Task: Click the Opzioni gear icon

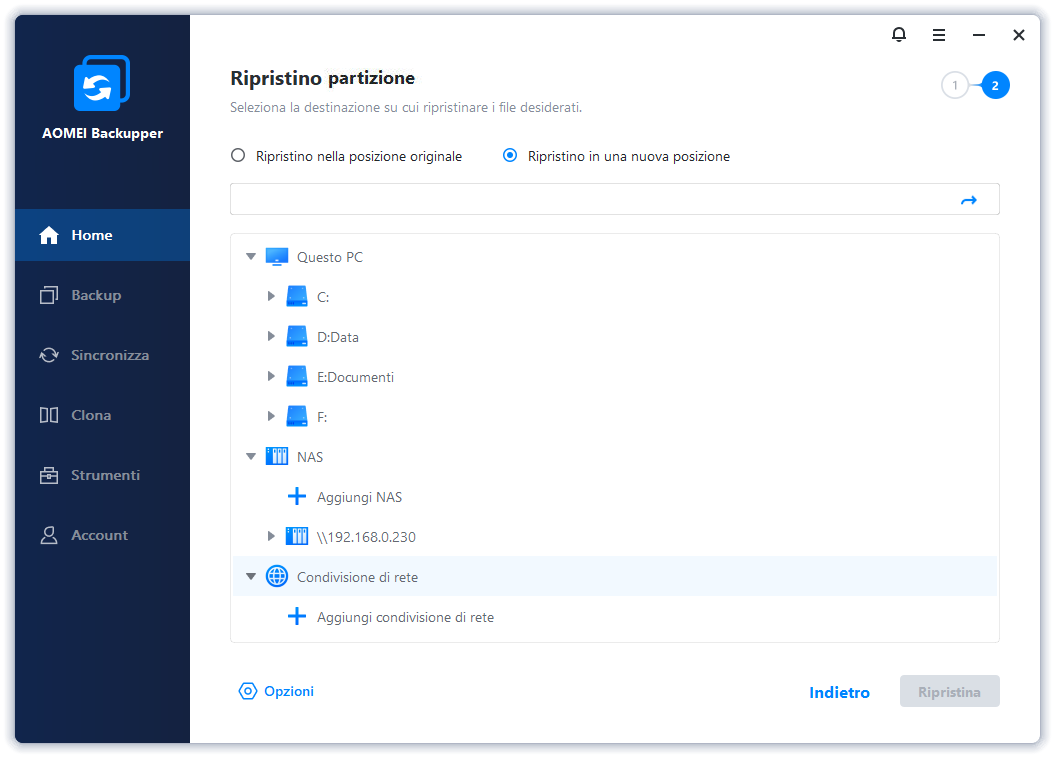Action: click(248, 691)
